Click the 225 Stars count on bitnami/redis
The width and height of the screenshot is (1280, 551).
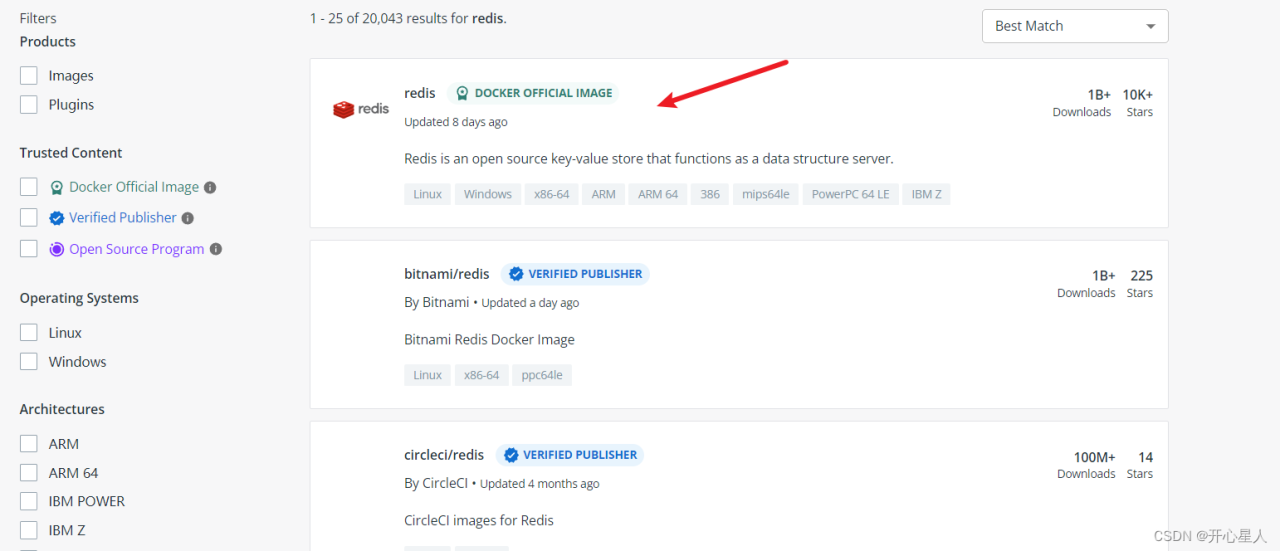pyautogui.click(x=1142, y=276)
